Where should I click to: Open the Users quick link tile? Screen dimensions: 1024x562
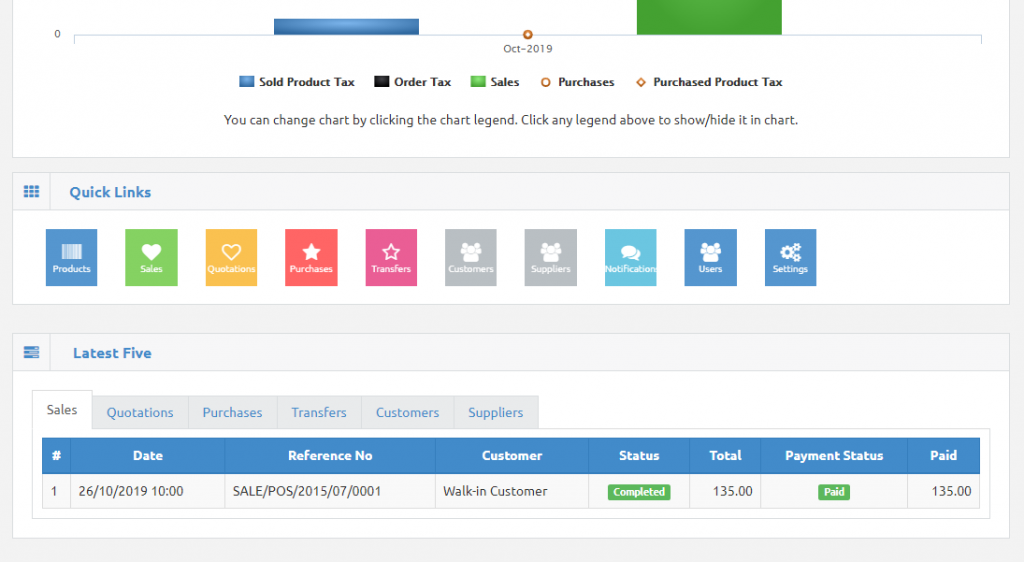[x=711, y=257]
